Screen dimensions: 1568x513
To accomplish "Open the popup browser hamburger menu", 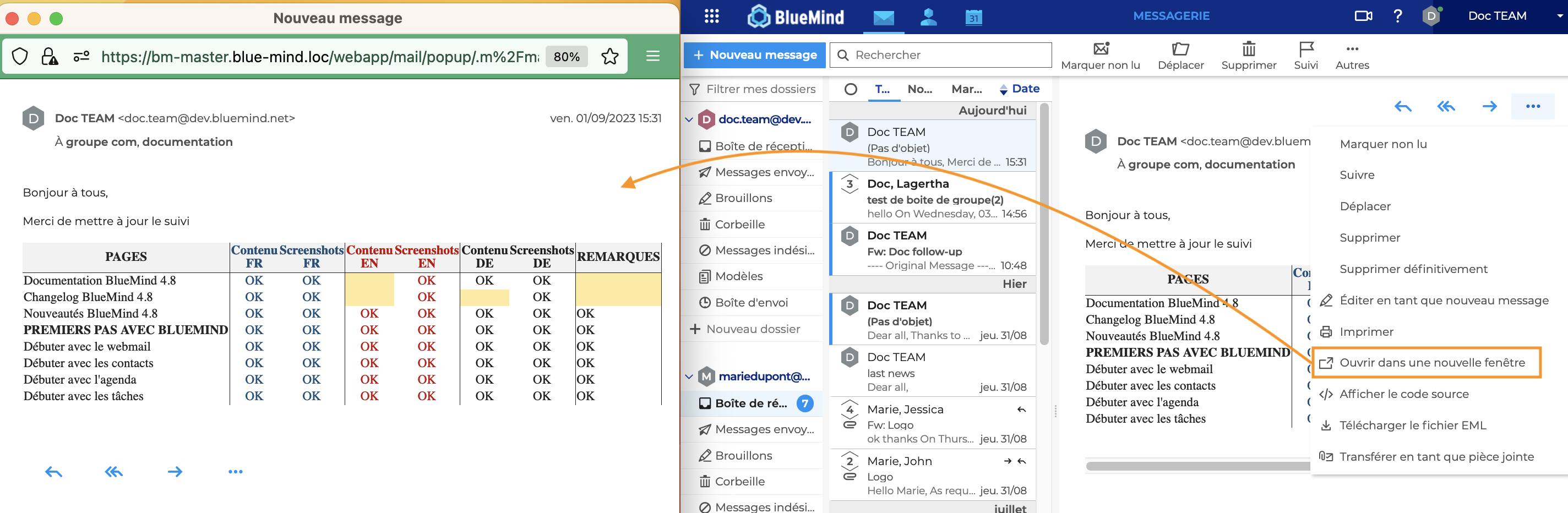I will click(x=652, y=57).
